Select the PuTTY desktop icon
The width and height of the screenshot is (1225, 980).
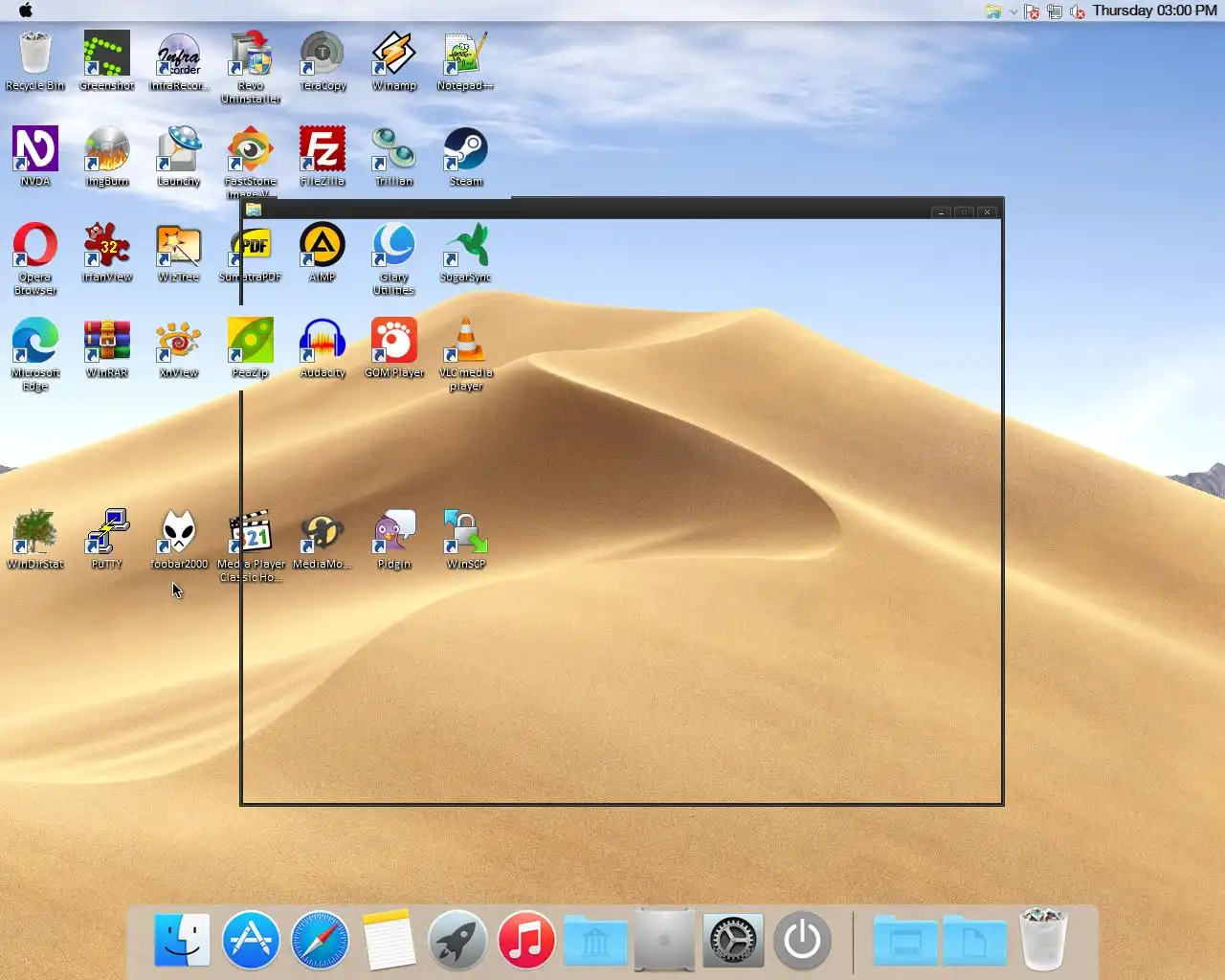coord(107,540)
